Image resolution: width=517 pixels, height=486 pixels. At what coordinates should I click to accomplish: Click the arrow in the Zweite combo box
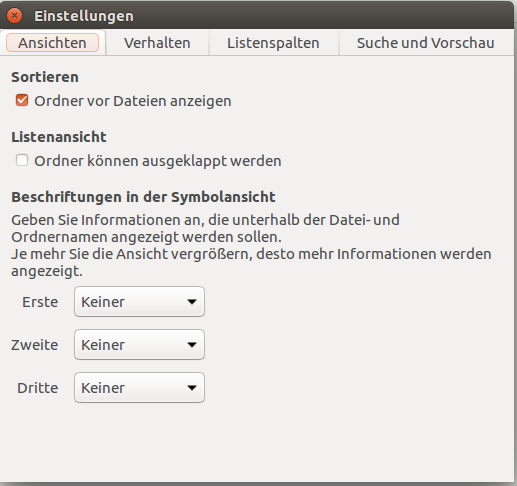point(192,345)
